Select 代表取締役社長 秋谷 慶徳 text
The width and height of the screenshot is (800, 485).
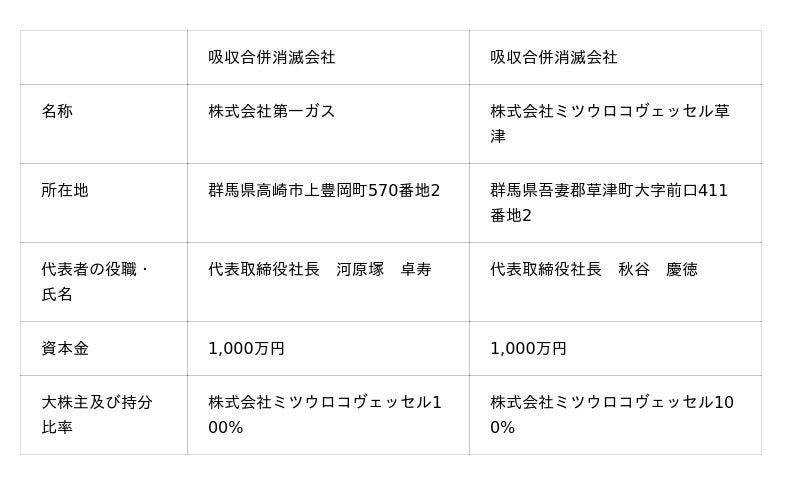click(x=594, y=269)
